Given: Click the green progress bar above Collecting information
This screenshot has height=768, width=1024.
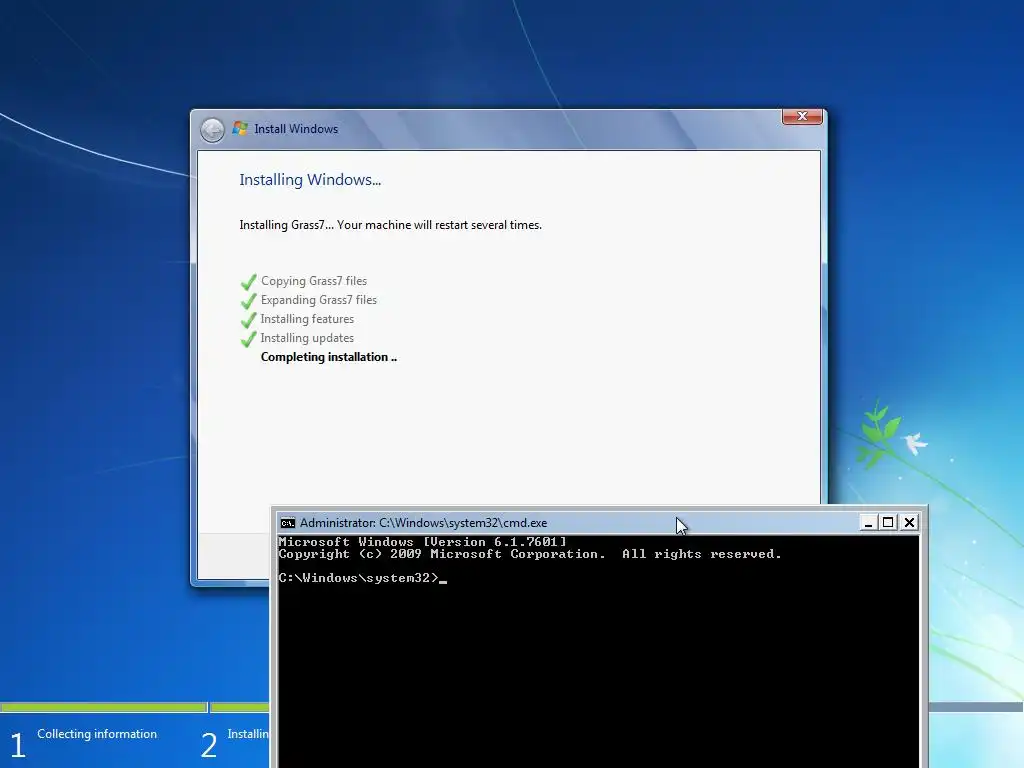Looking at the screenshot, I should click(103, 707).
